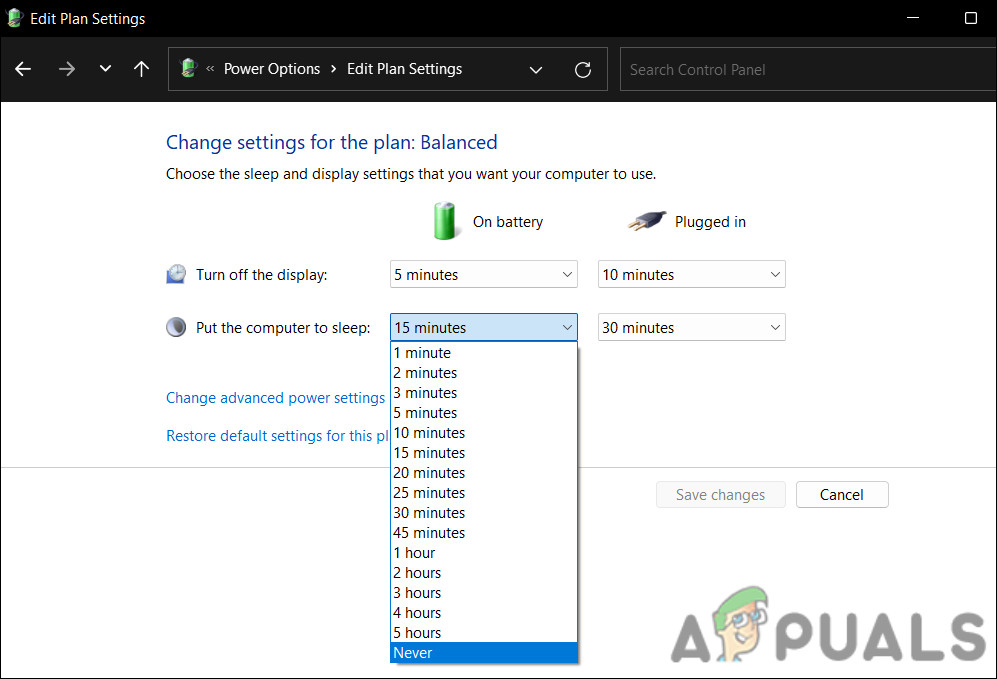The width and height of the screenshot is (997, 679).
Task: Click the window title battery icon
Action: [x=14, y=18]
